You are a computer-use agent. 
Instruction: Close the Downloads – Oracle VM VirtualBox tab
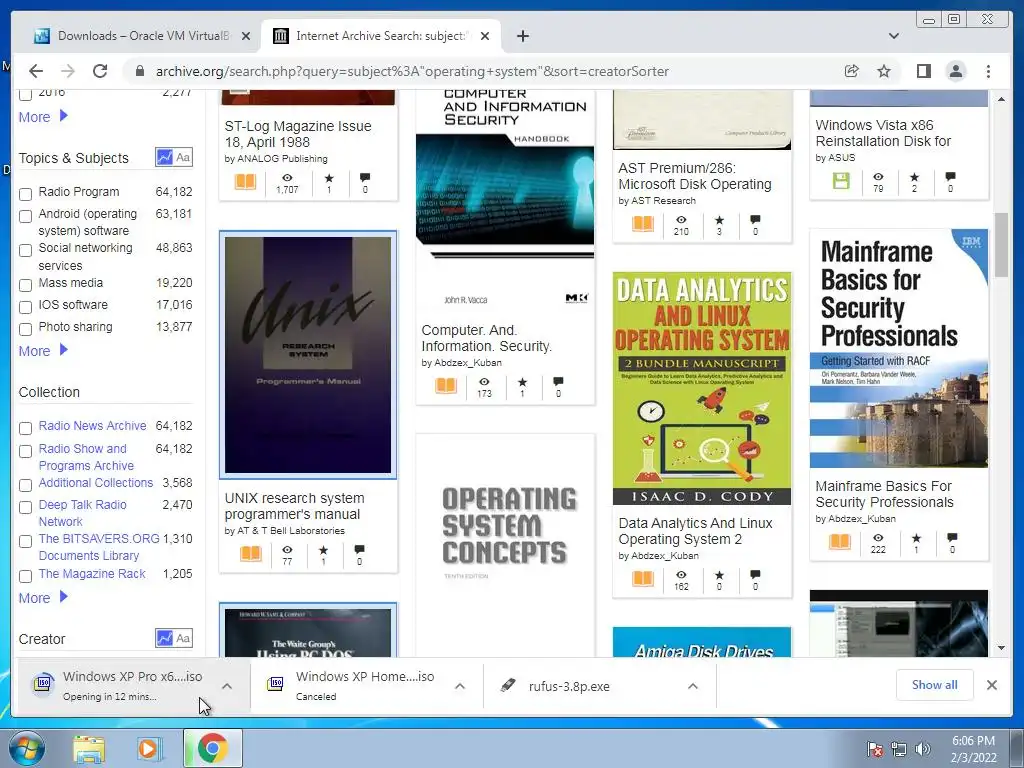pos(246,37)
